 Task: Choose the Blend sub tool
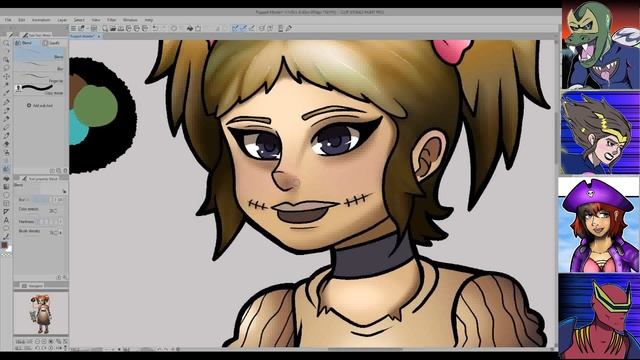[40, 55]
